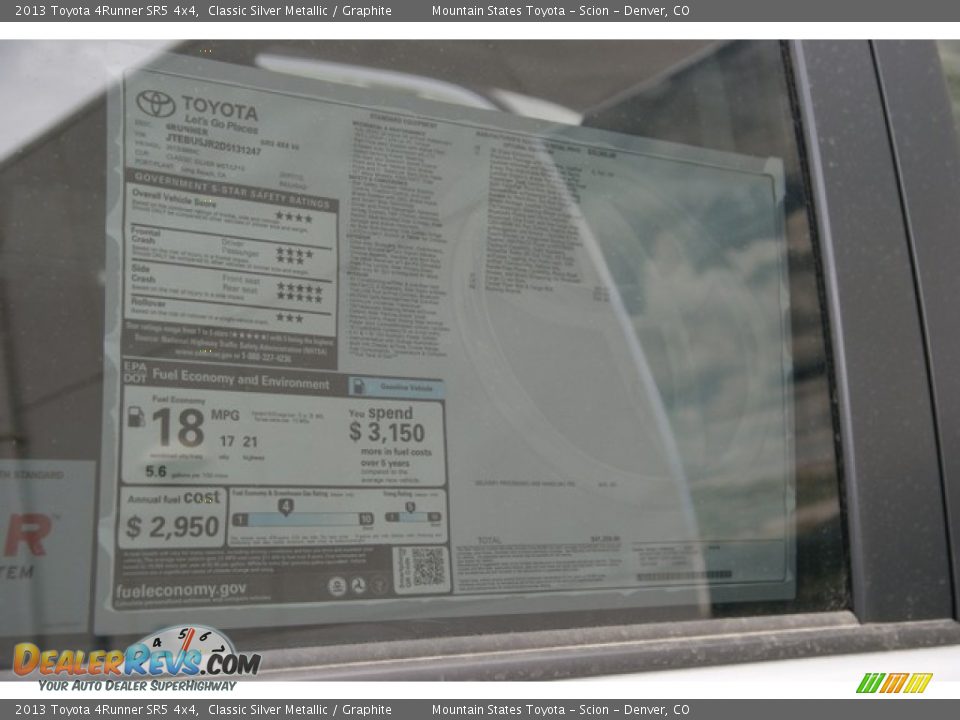This screenshot has width=960, height=720.
Task: Click the QR code on the sticker
Action: pyautogui.click(x=427, y=568)
